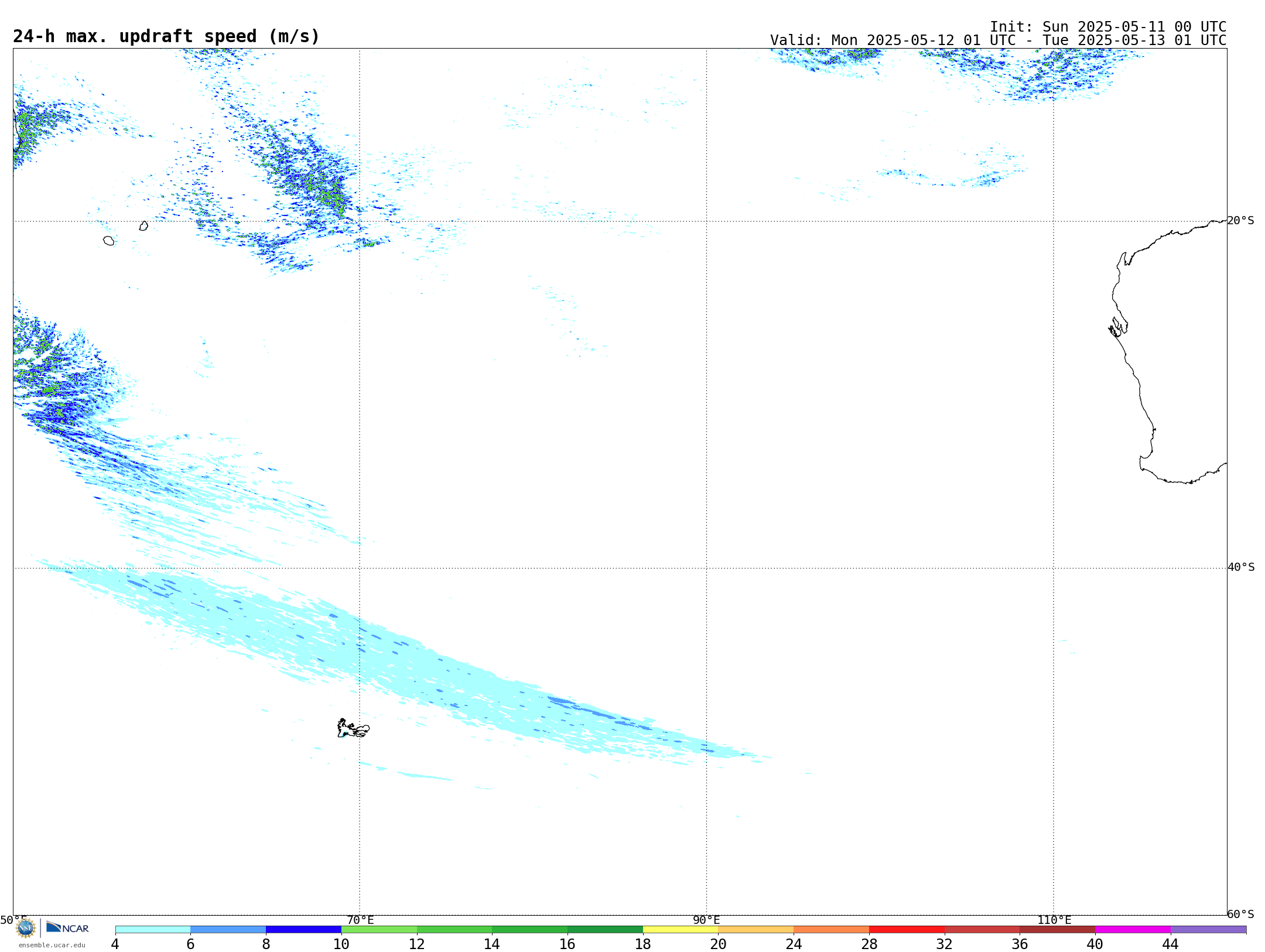Click the colorbar value label 4

pyautogui.click(x=115, y=944)
